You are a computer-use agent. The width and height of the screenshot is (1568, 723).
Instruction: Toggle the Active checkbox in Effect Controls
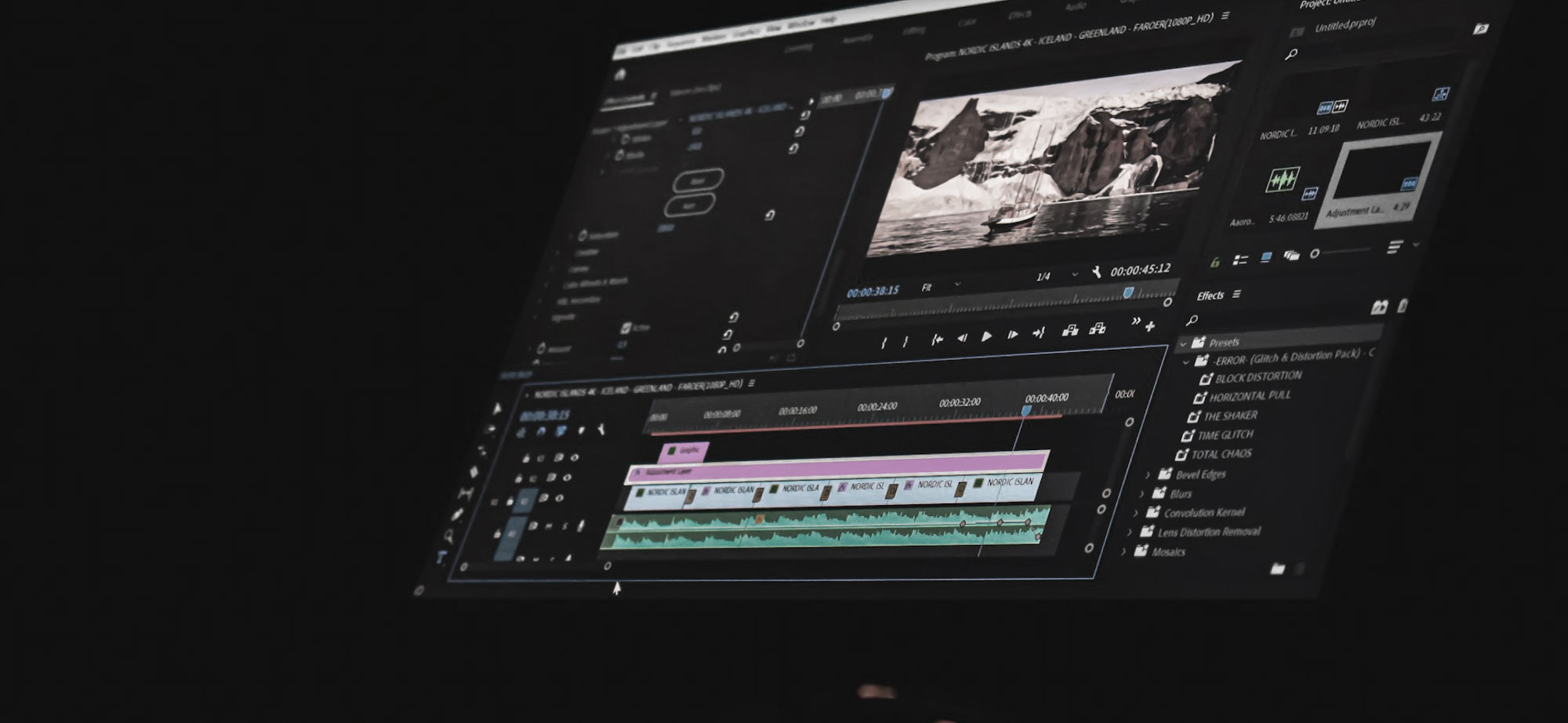(626, 328)
